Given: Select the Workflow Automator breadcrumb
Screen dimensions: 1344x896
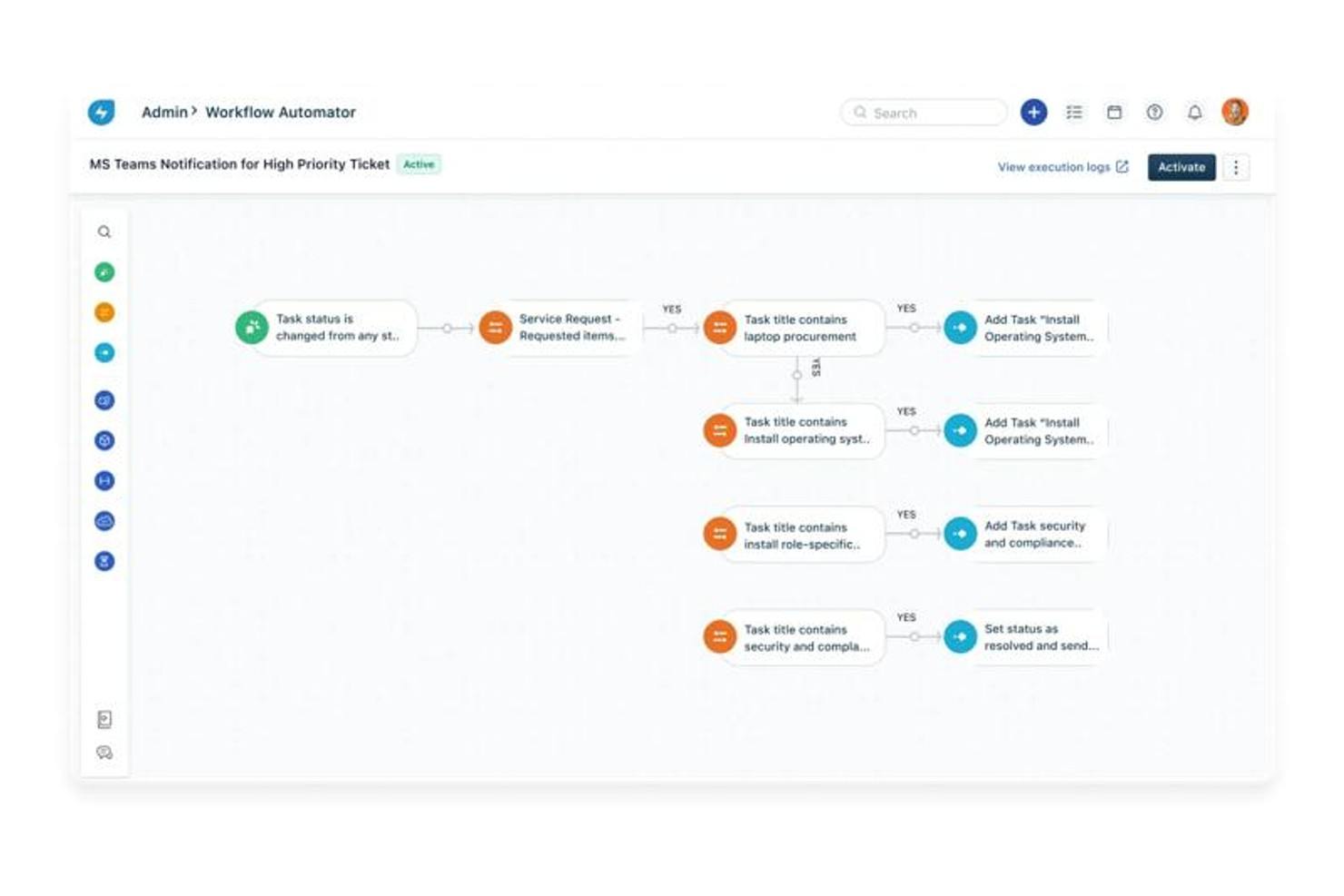Looking at the screenshot, I should (281, 112).
